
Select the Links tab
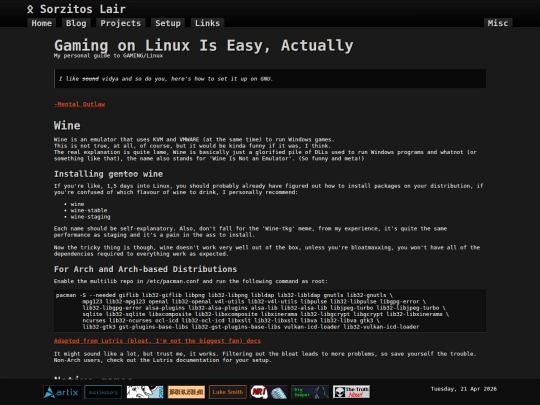click(207, 23)
